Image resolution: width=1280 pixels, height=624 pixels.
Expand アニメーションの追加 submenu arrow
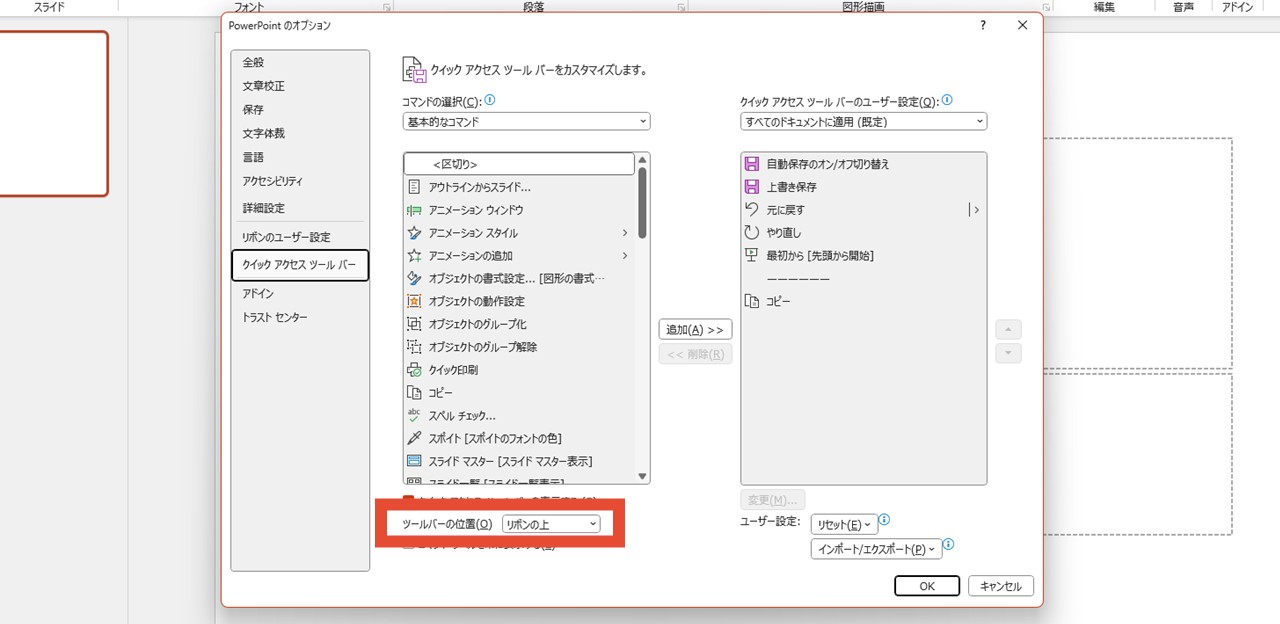coord(625,256)
